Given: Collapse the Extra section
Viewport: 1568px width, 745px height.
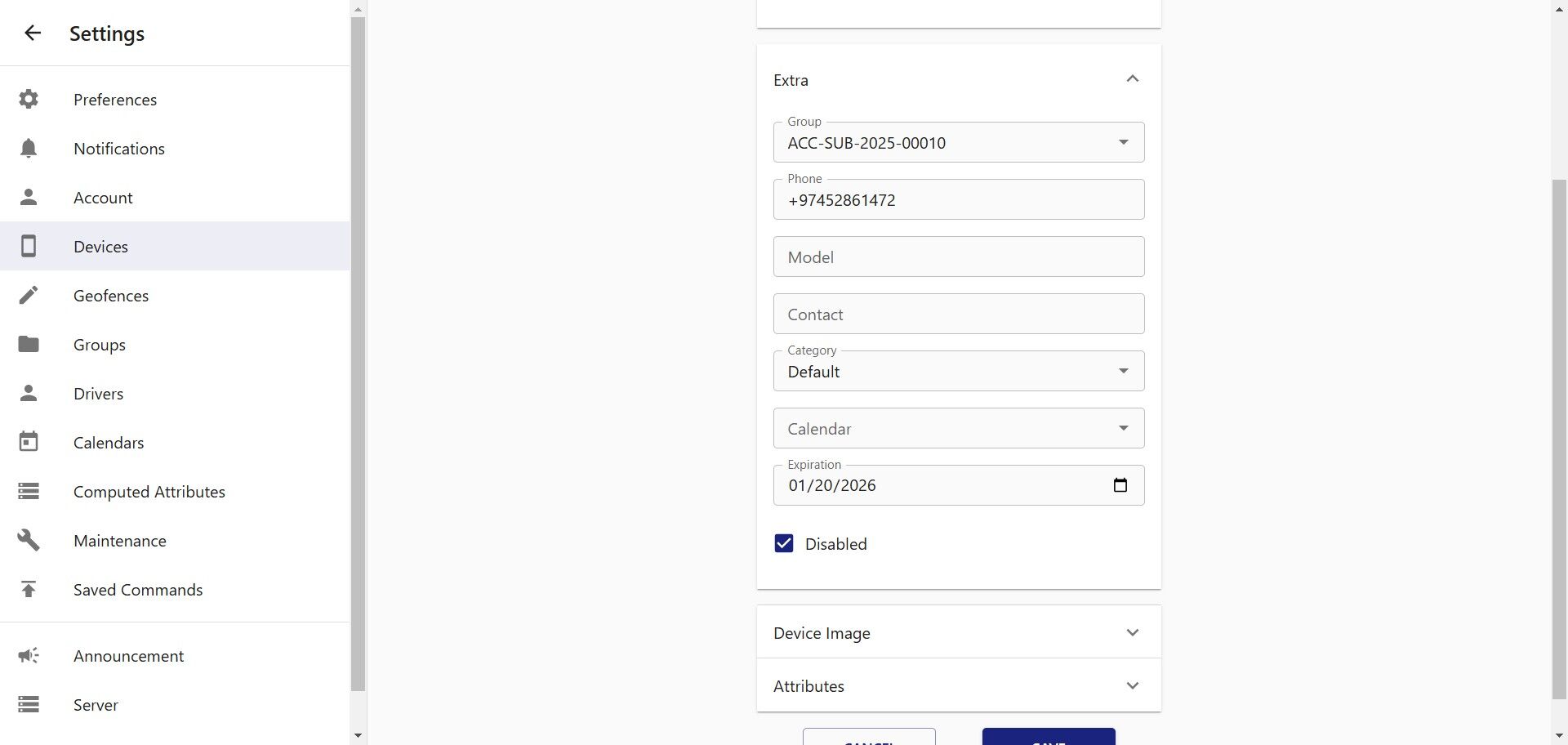Looking at the screenshot, I should (1133, 79).
